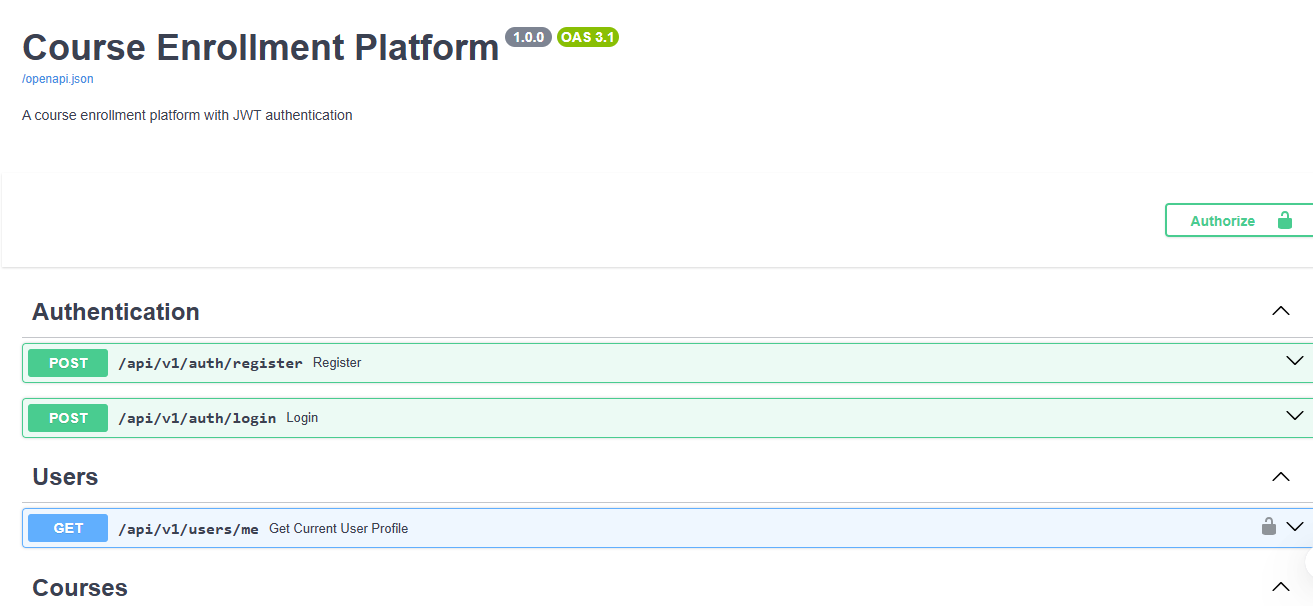Click the lock icon on the /api/v1/users/me row
Image resolution: width=1313 pixels, height=606 pixels.
tap(1268, 526)
